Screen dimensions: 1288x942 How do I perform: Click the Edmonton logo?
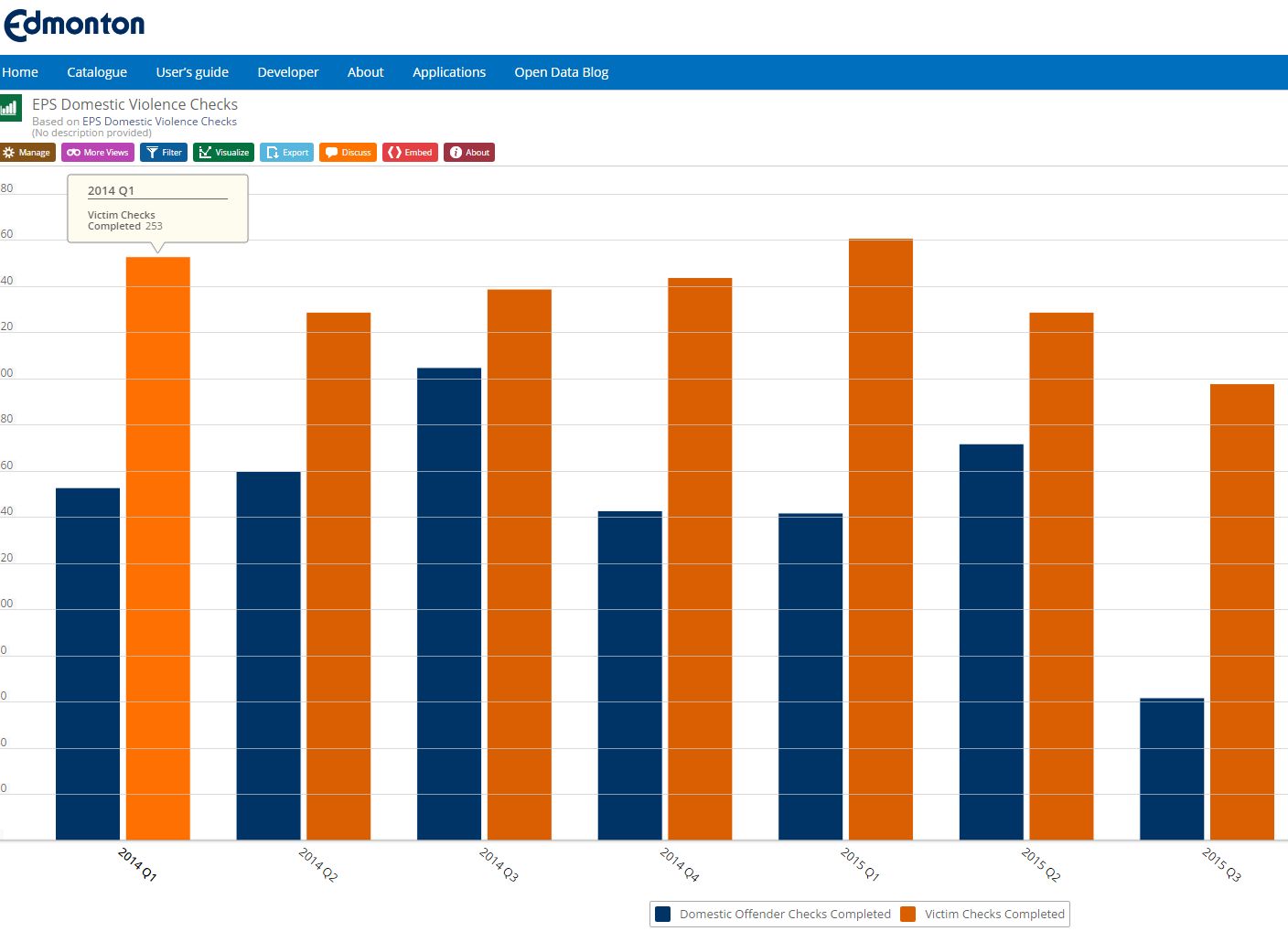pyautogui.click(x=74, y=25)
